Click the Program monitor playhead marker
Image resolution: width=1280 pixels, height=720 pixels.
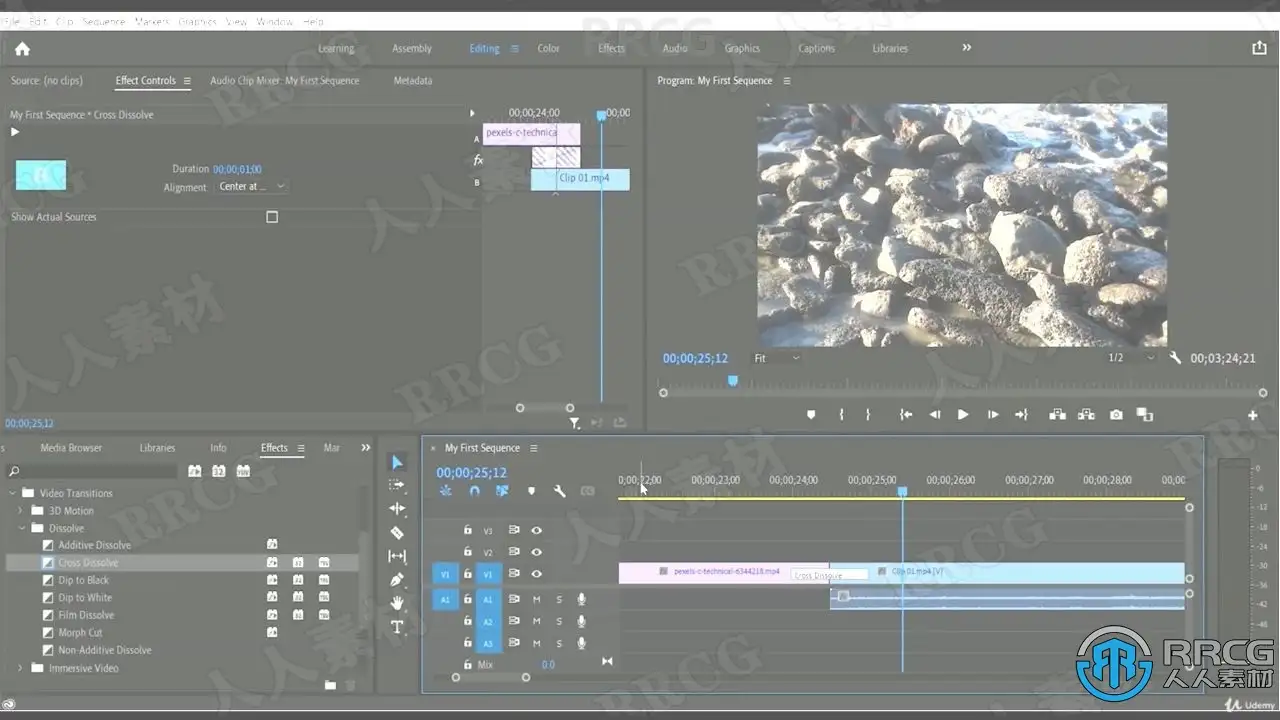tap(733, 381)
